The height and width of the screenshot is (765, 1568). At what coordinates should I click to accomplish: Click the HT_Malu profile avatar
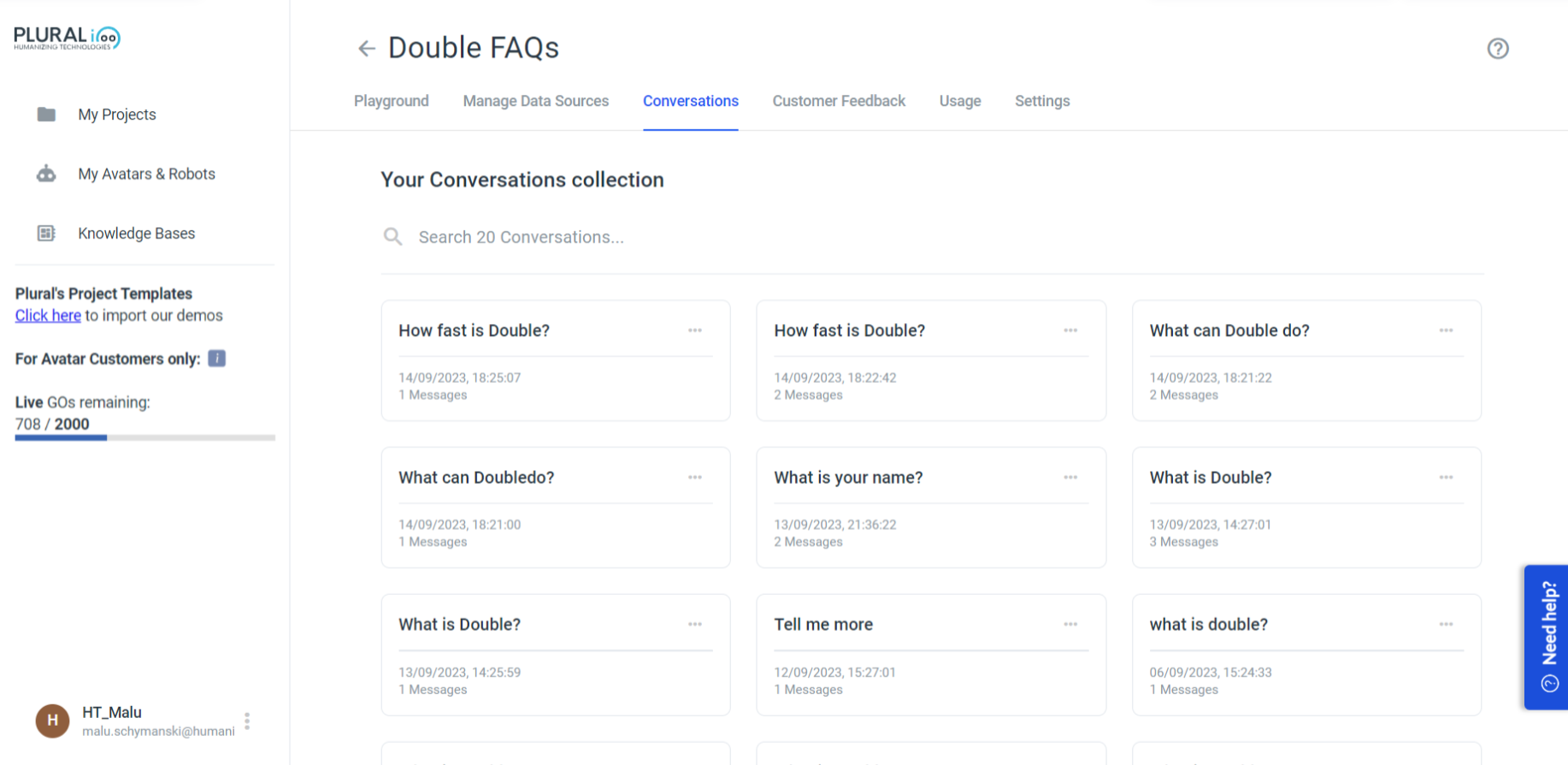point(52,721)
